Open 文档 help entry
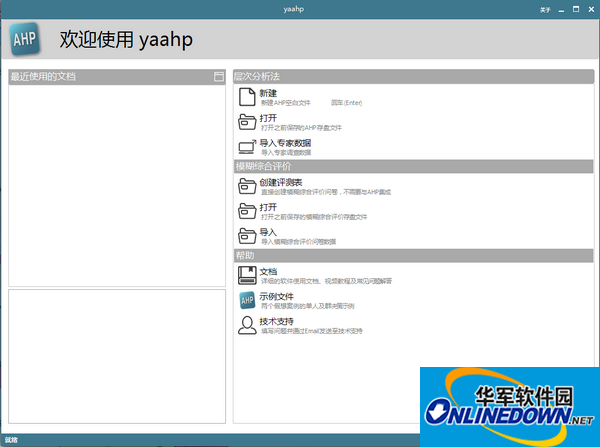The image size is (600, 447). pos(268,272)
